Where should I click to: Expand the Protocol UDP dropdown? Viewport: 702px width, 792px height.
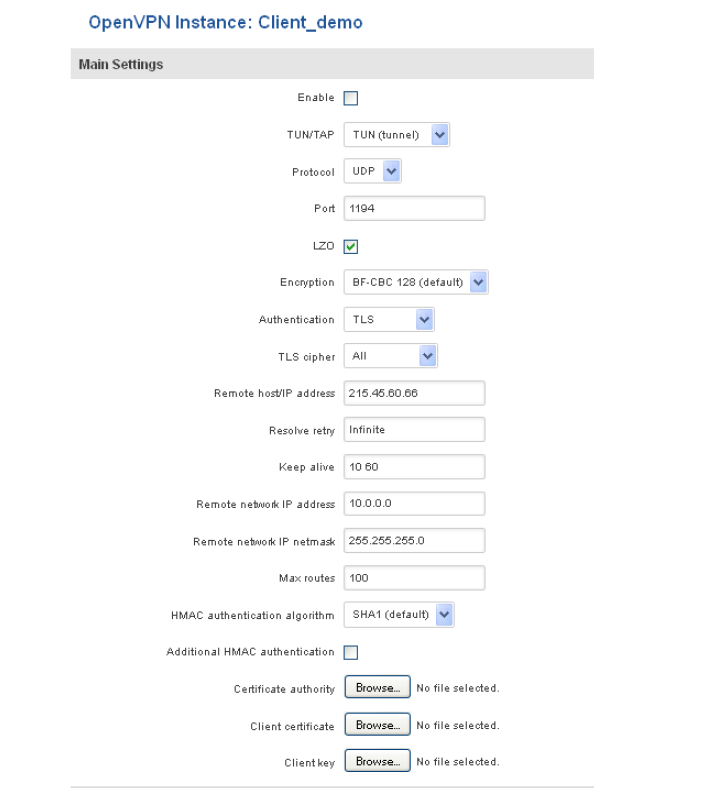pos(372,172)
